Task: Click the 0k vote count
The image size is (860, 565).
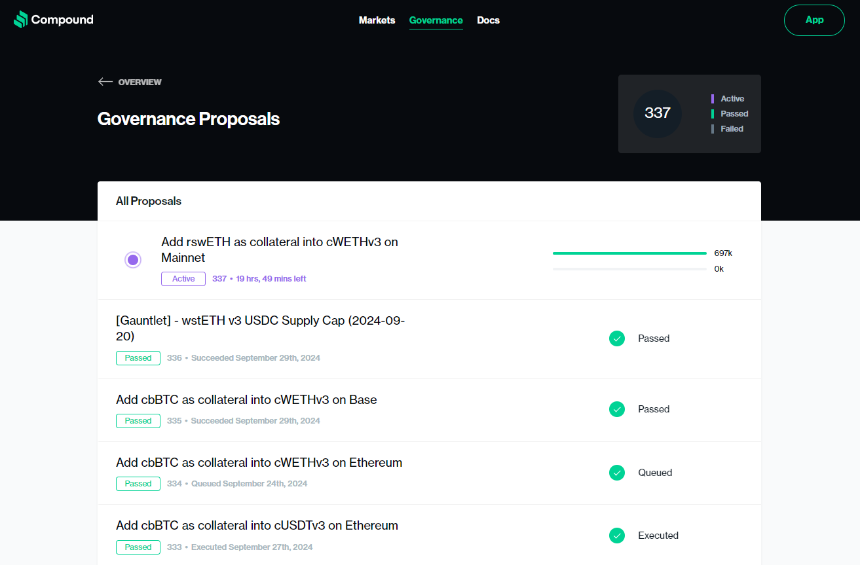Action: click(x=719, y=269)
